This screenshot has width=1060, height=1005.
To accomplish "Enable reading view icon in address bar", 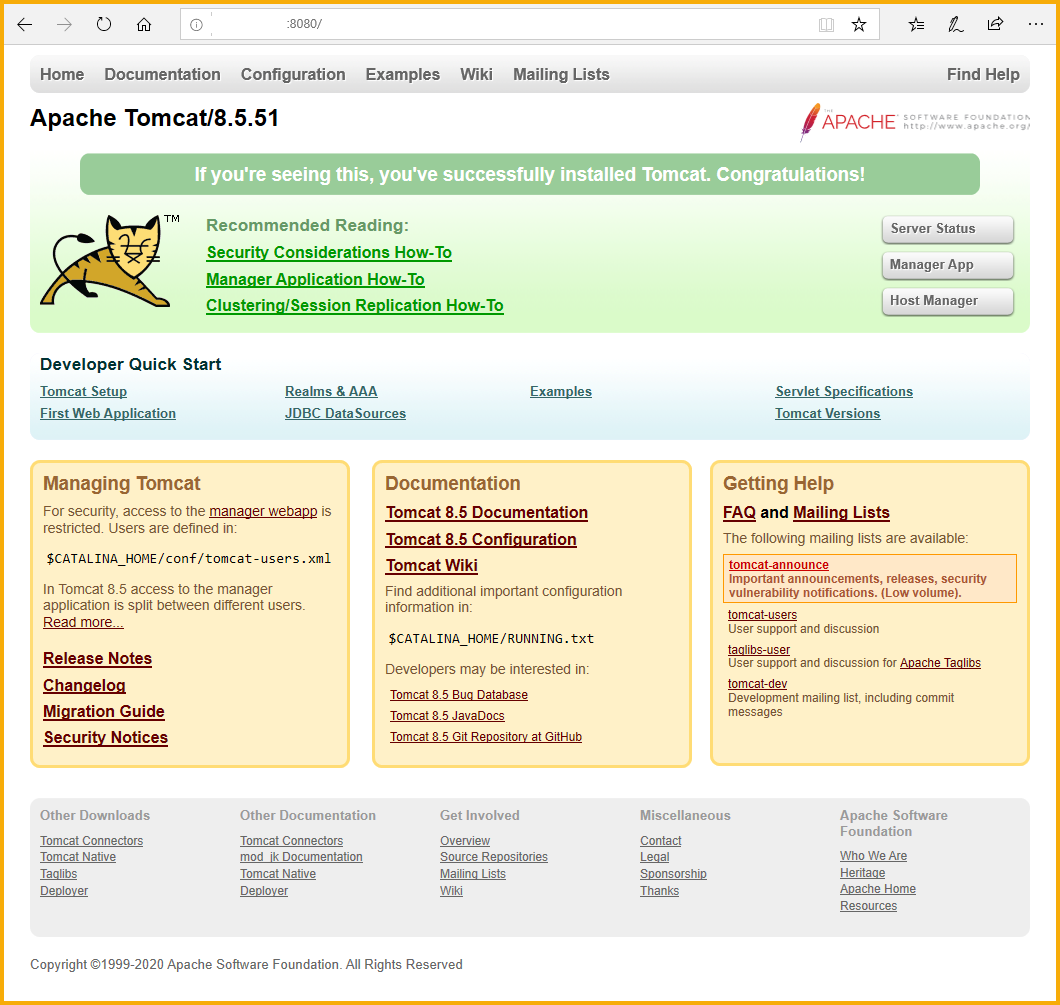I will (826, 25).
